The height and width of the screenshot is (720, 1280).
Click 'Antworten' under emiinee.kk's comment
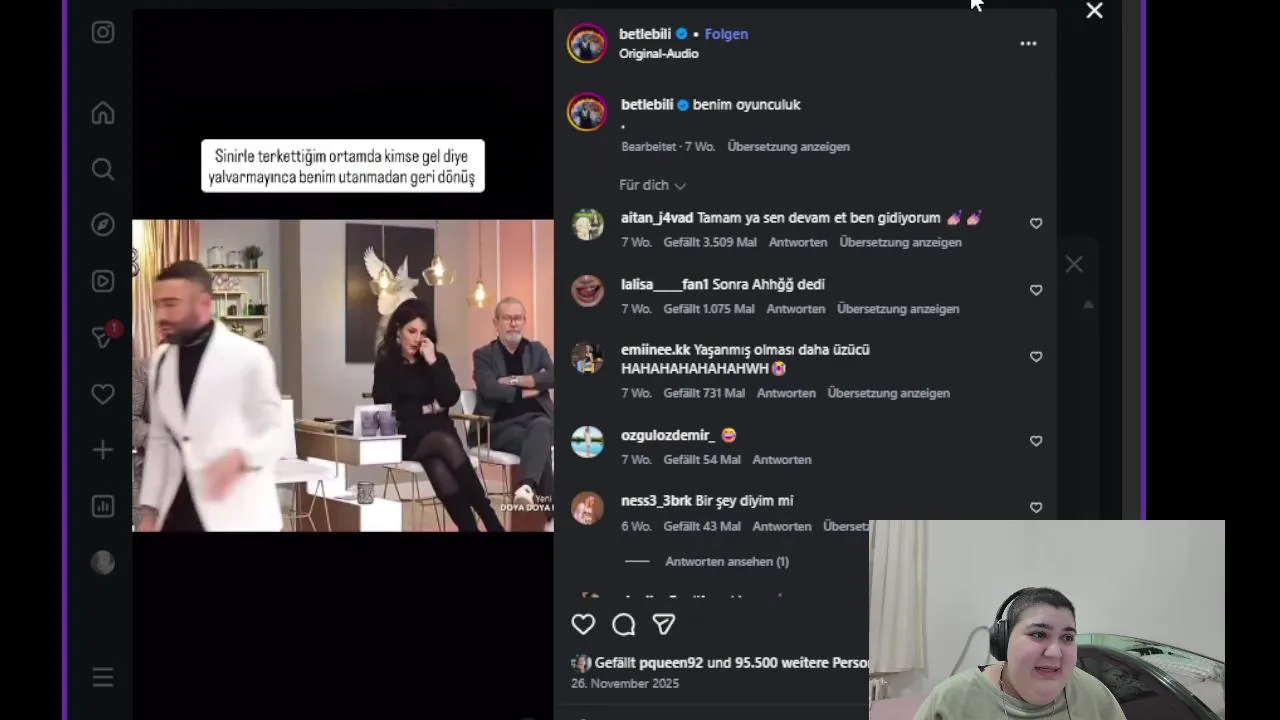[x=786, y=393]
